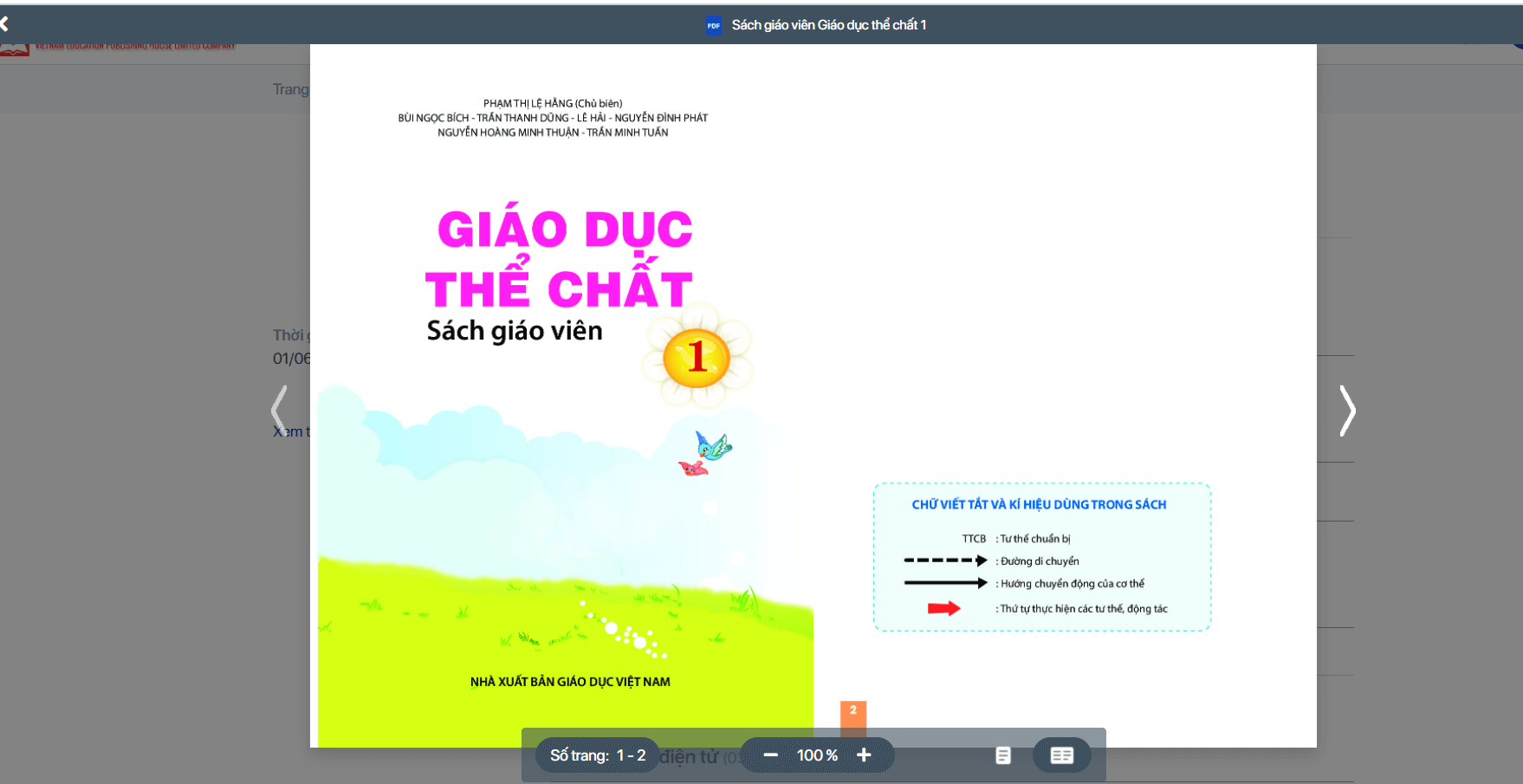Screen dimensions: 1523x784
Task: Click the page number field 'Số trang: 1 - 2'
Action: tap(598, 755)
